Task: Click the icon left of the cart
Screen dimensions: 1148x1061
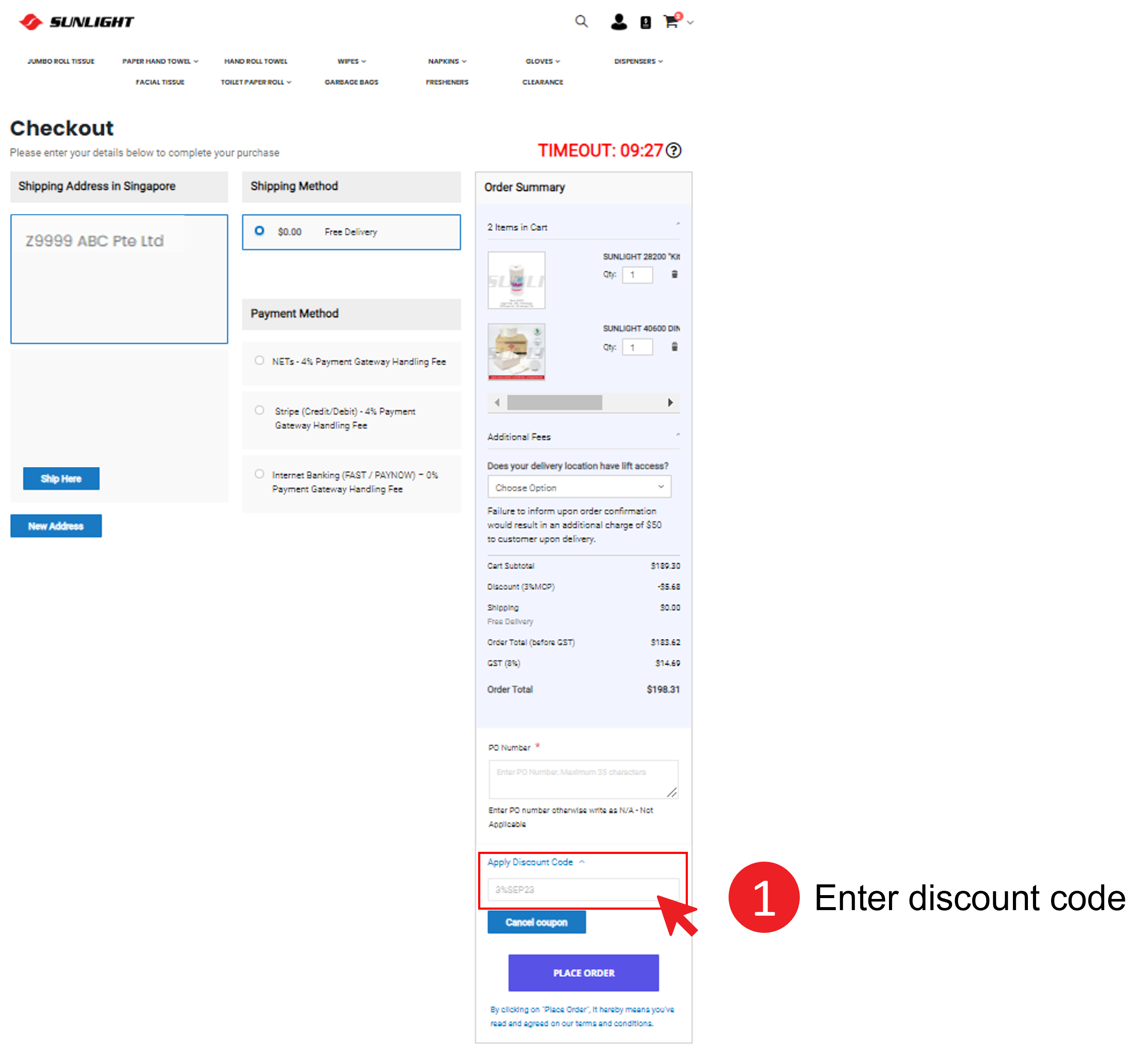Action: point(645,22)
